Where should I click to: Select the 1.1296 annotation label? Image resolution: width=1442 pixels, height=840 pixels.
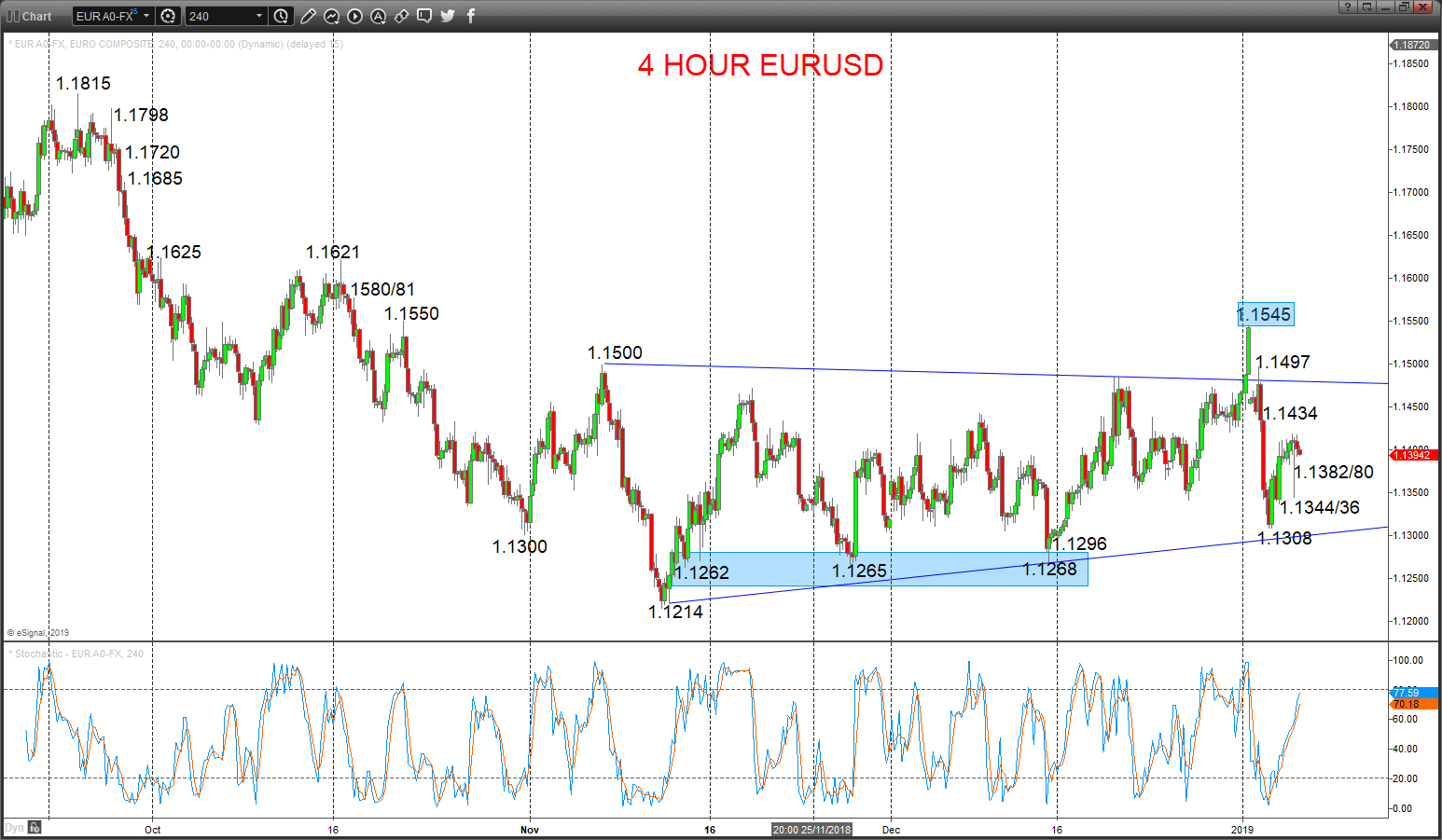click(1079, 544)
